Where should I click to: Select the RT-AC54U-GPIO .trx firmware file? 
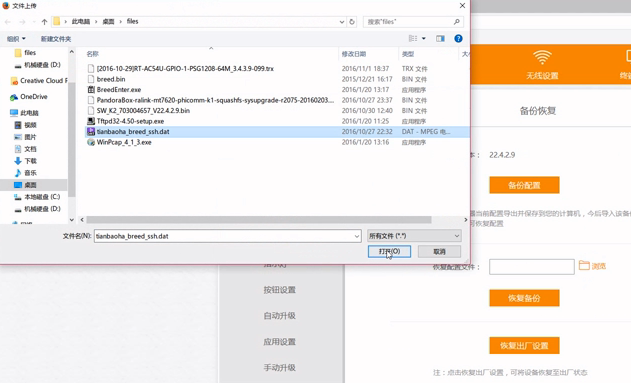[x=185, y=69]
